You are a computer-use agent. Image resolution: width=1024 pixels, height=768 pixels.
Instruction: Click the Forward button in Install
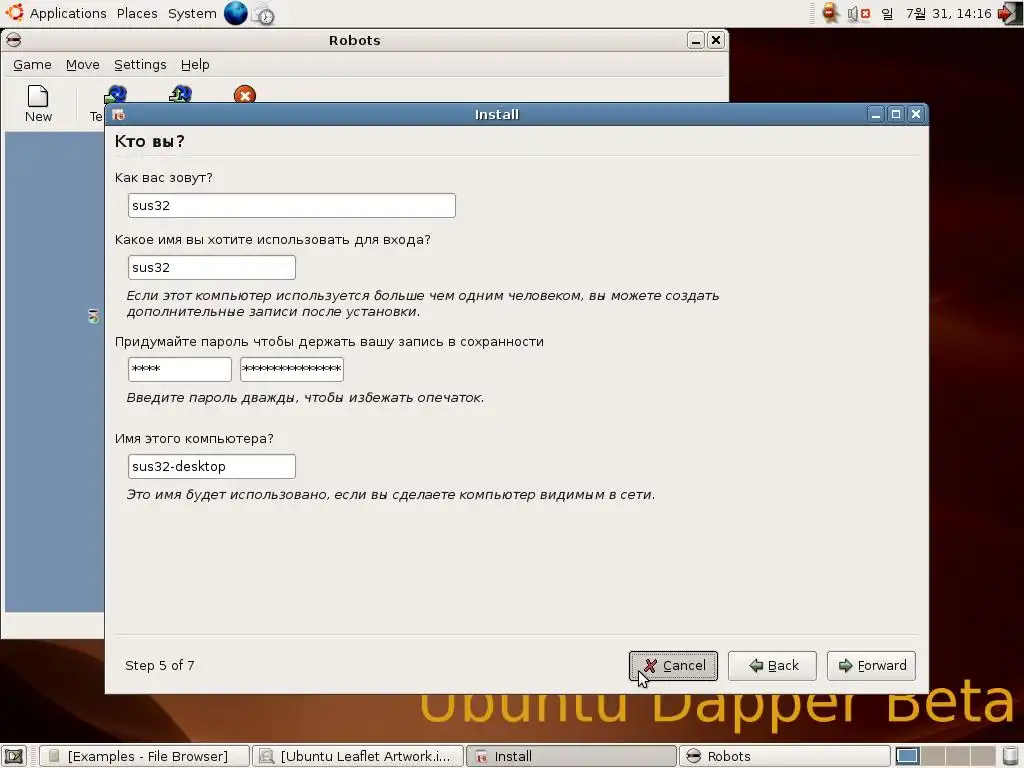(x=871, y=665)
